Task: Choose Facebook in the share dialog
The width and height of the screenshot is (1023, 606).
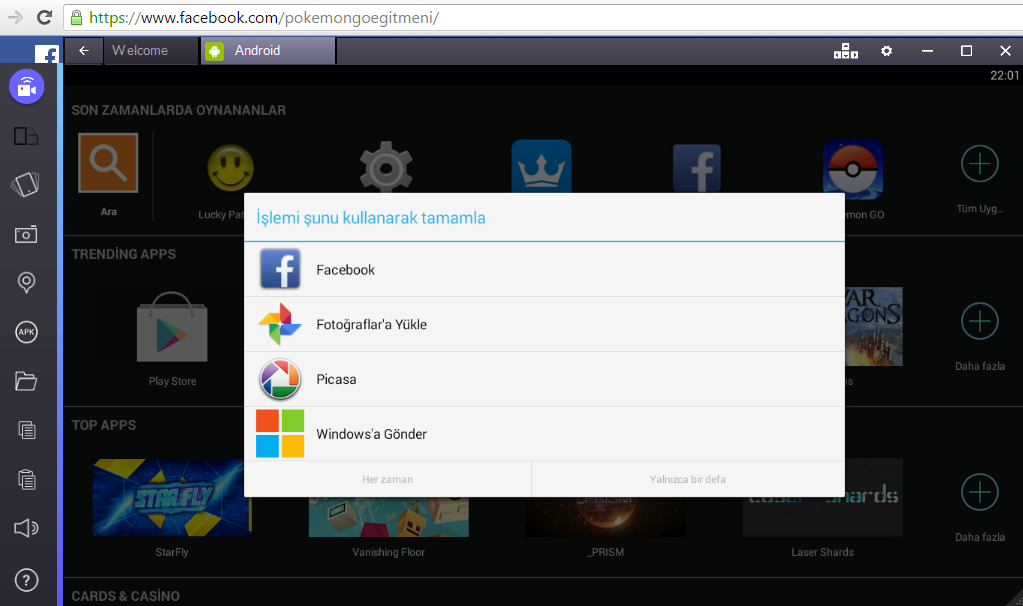Action: click(x=544, y=269)
